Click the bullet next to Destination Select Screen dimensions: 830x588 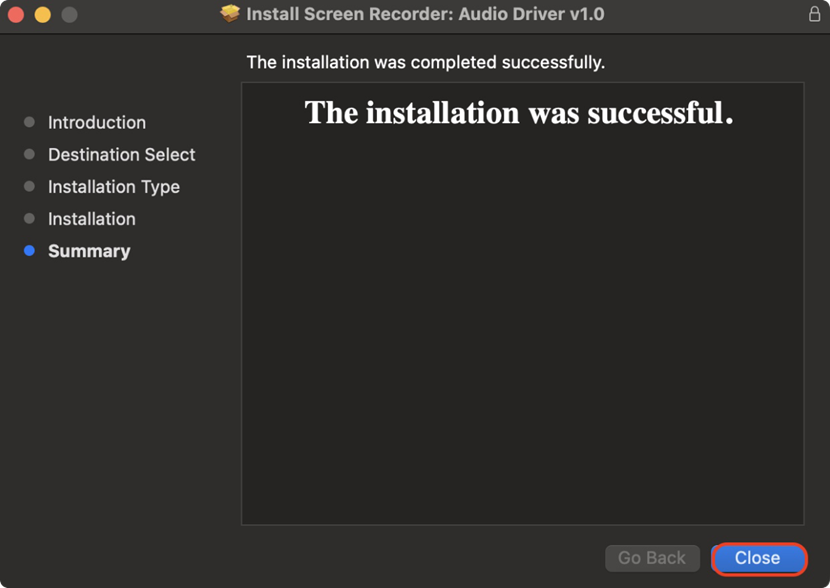[29, 155]
